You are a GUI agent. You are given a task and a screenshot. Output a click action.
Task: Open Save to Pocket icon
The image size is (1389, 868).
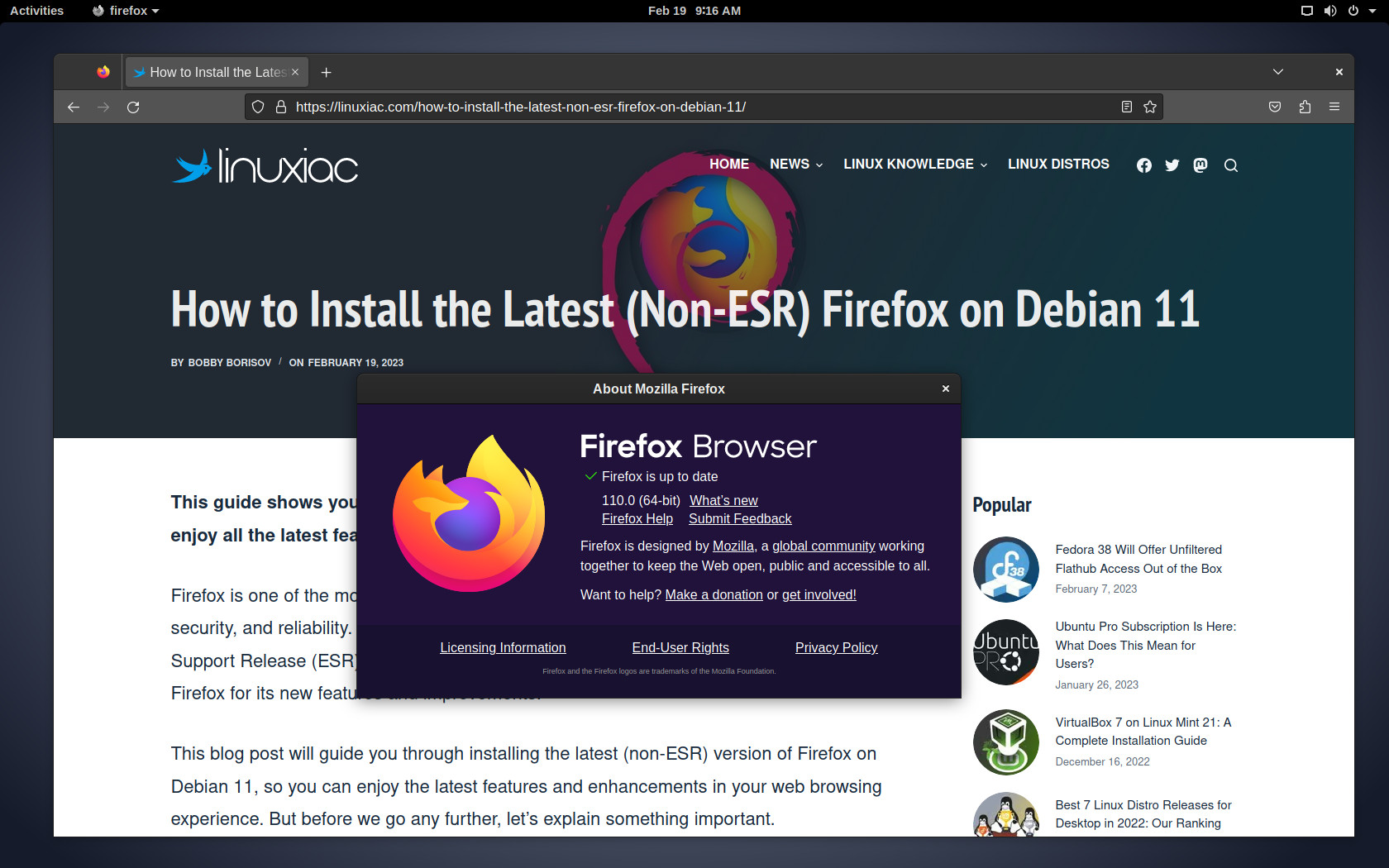click(x=1275, y=107)
